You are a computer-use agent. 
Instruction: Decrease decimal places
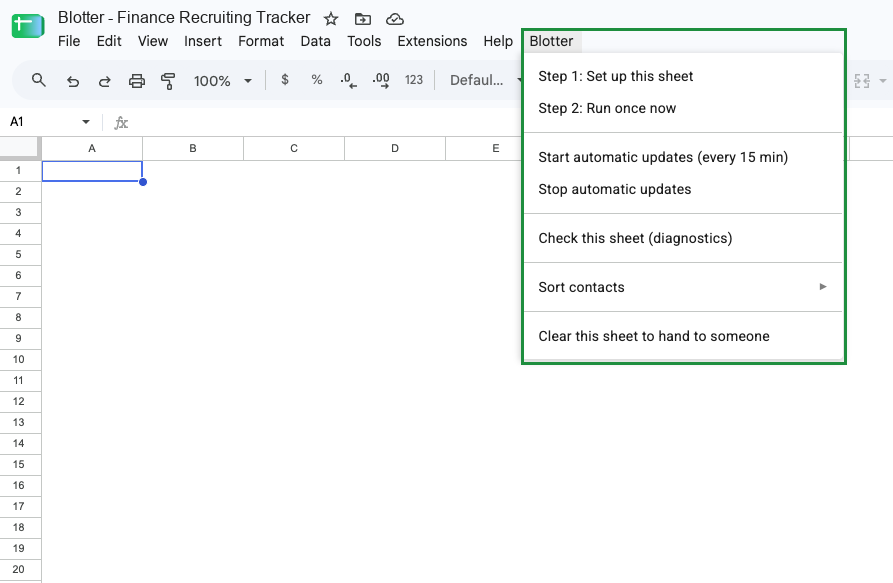pos(349,81)
